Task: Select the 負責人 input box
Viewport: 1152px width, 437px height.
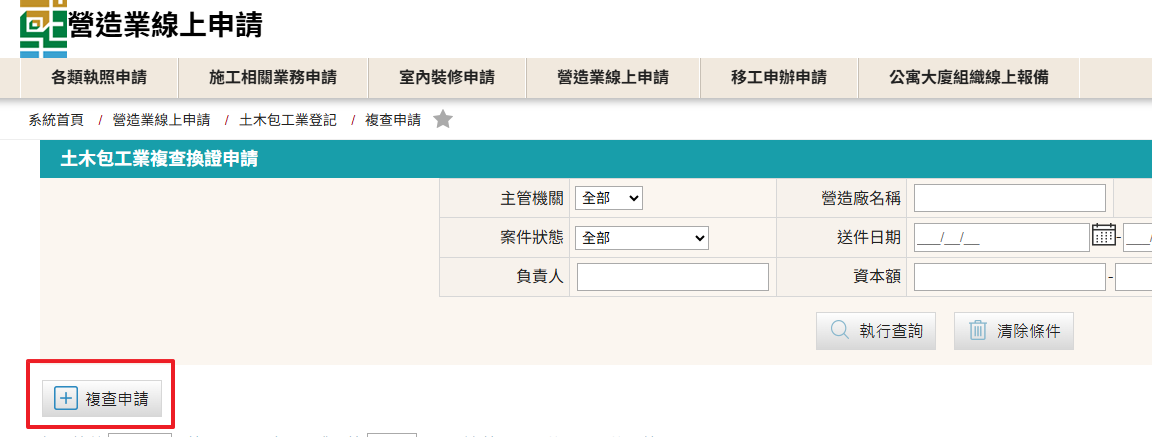Action: (x=672, y=277)
